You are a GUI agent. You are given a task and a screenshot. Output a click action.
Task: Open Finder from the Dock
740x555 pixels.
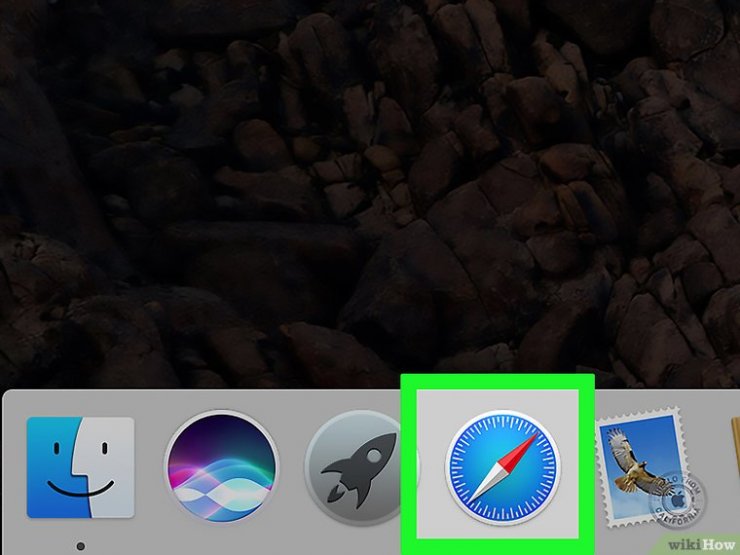80,467
